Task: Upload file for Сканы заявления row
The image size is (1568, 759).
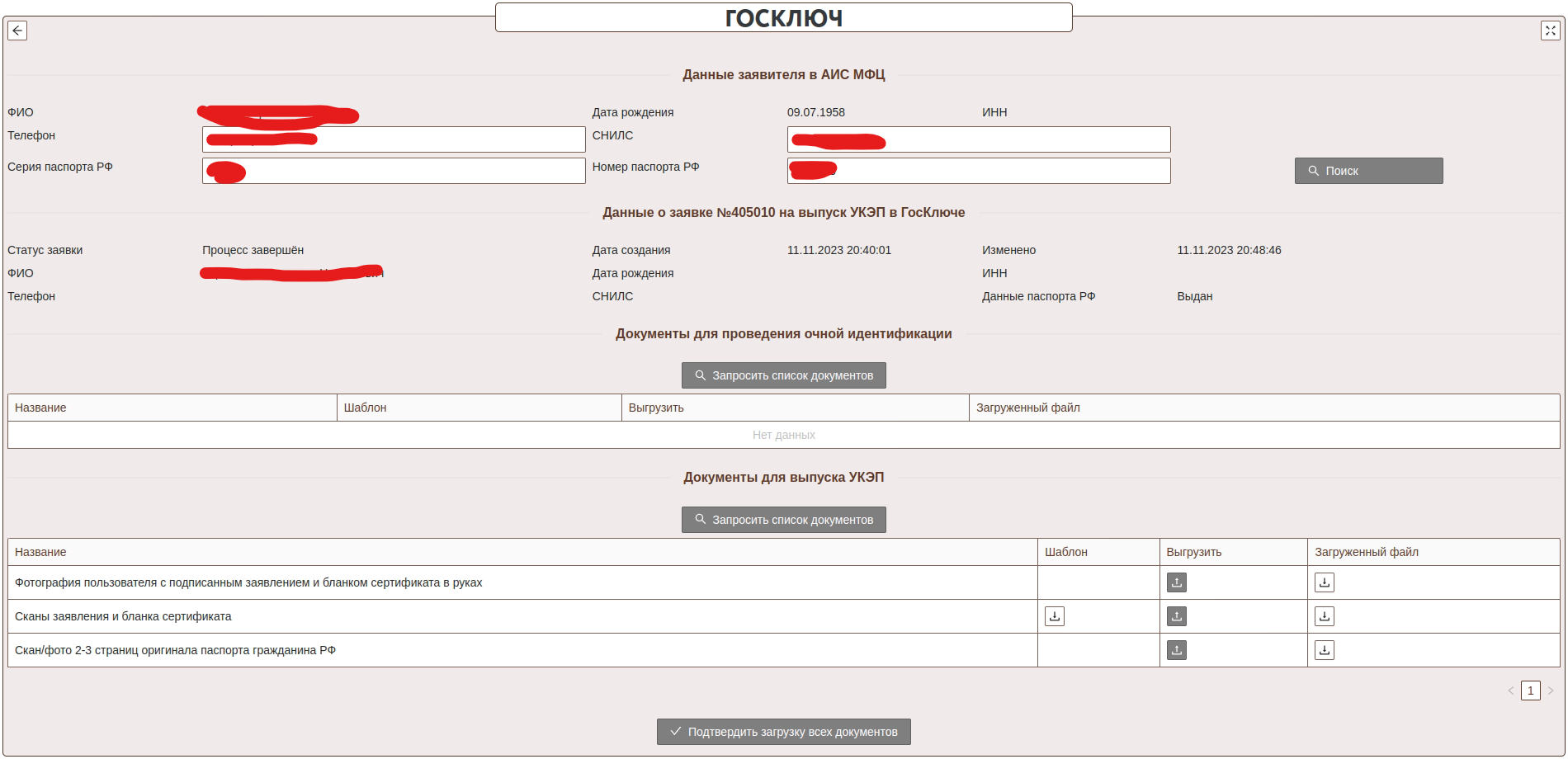Action: (1176, 616)
